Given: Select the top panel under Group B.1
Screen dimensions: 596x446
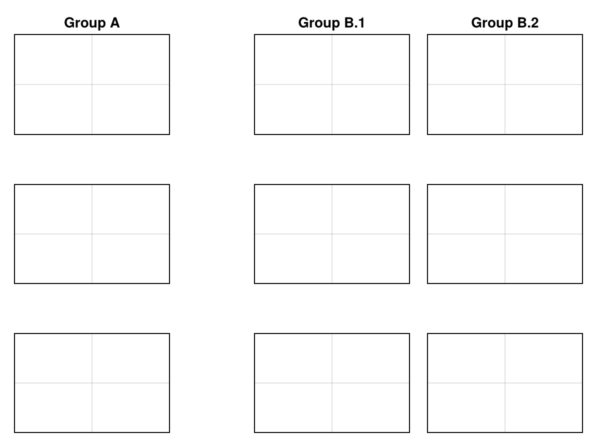Looking at the screenshot, I should pos(332,84).
